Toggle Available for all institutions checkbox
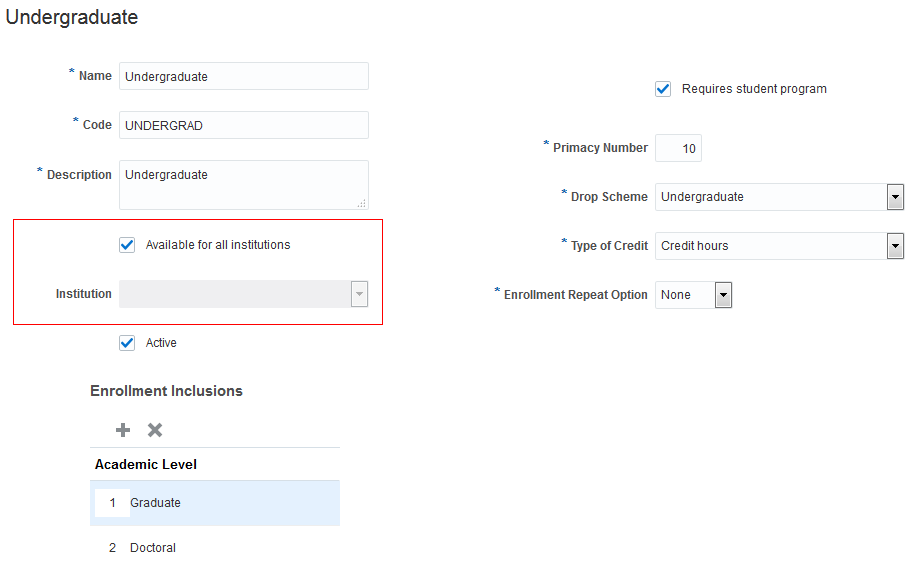This screenshot has height=562, width=913. (x=127, y=245)
